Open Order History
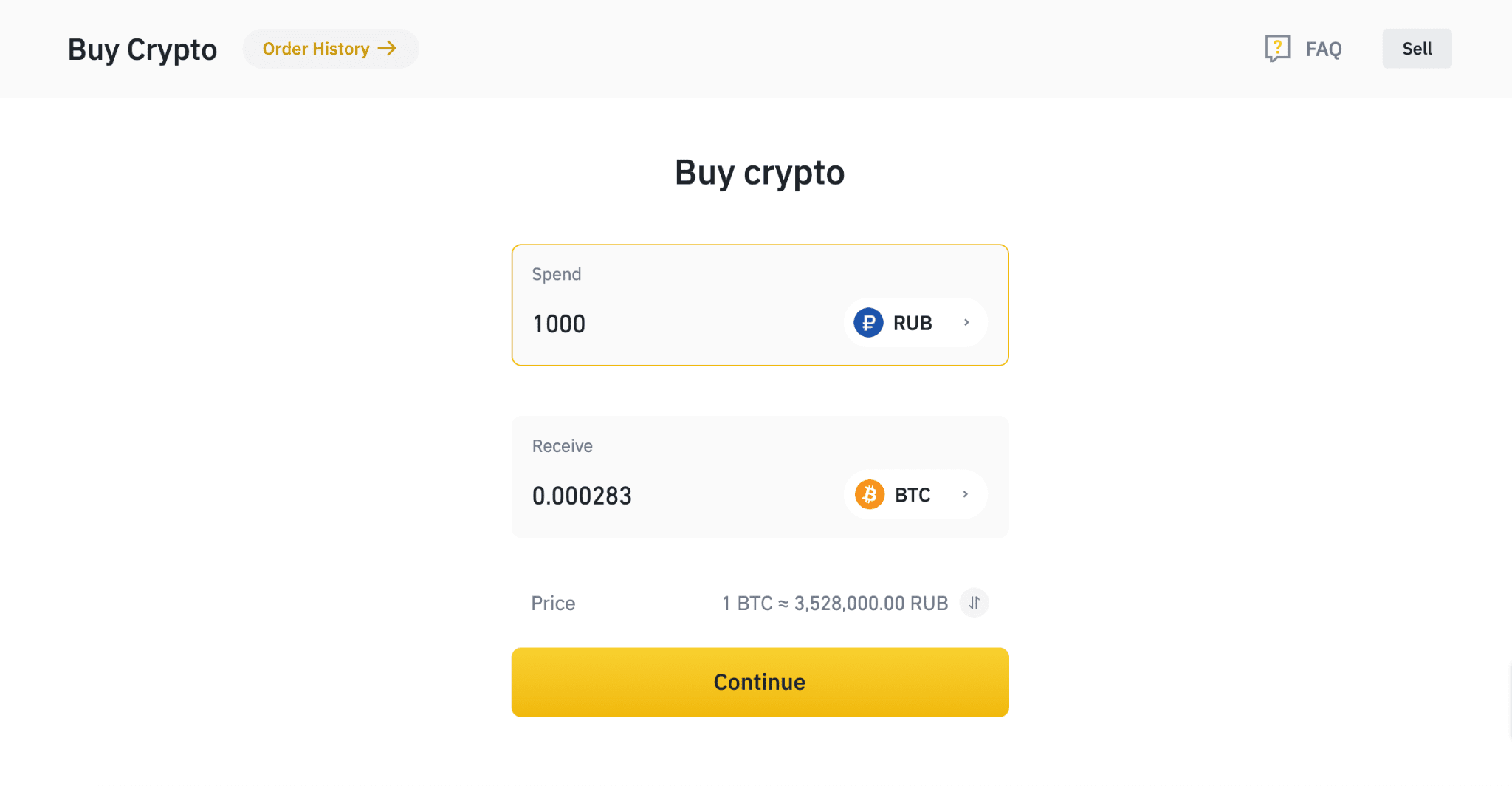This screenshot has height=786, width=1512. pos(330,48)
